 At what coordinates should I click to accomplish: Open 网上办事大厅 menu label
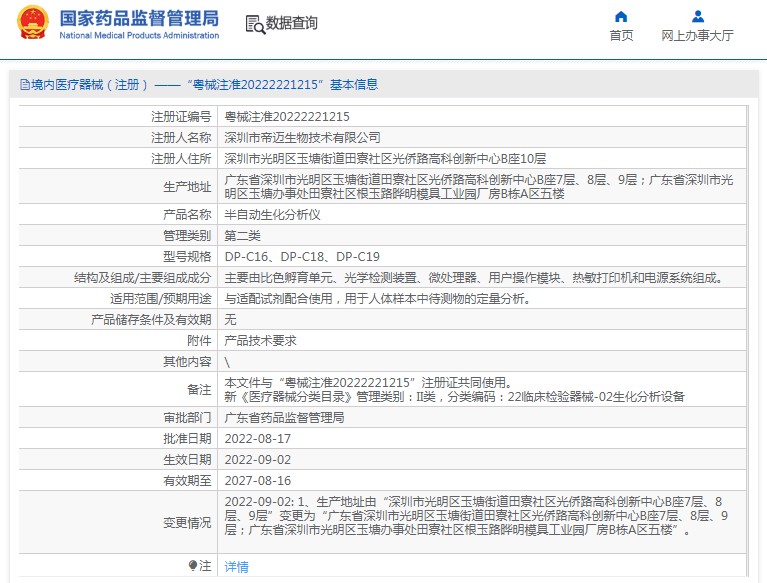pos(698,35)
